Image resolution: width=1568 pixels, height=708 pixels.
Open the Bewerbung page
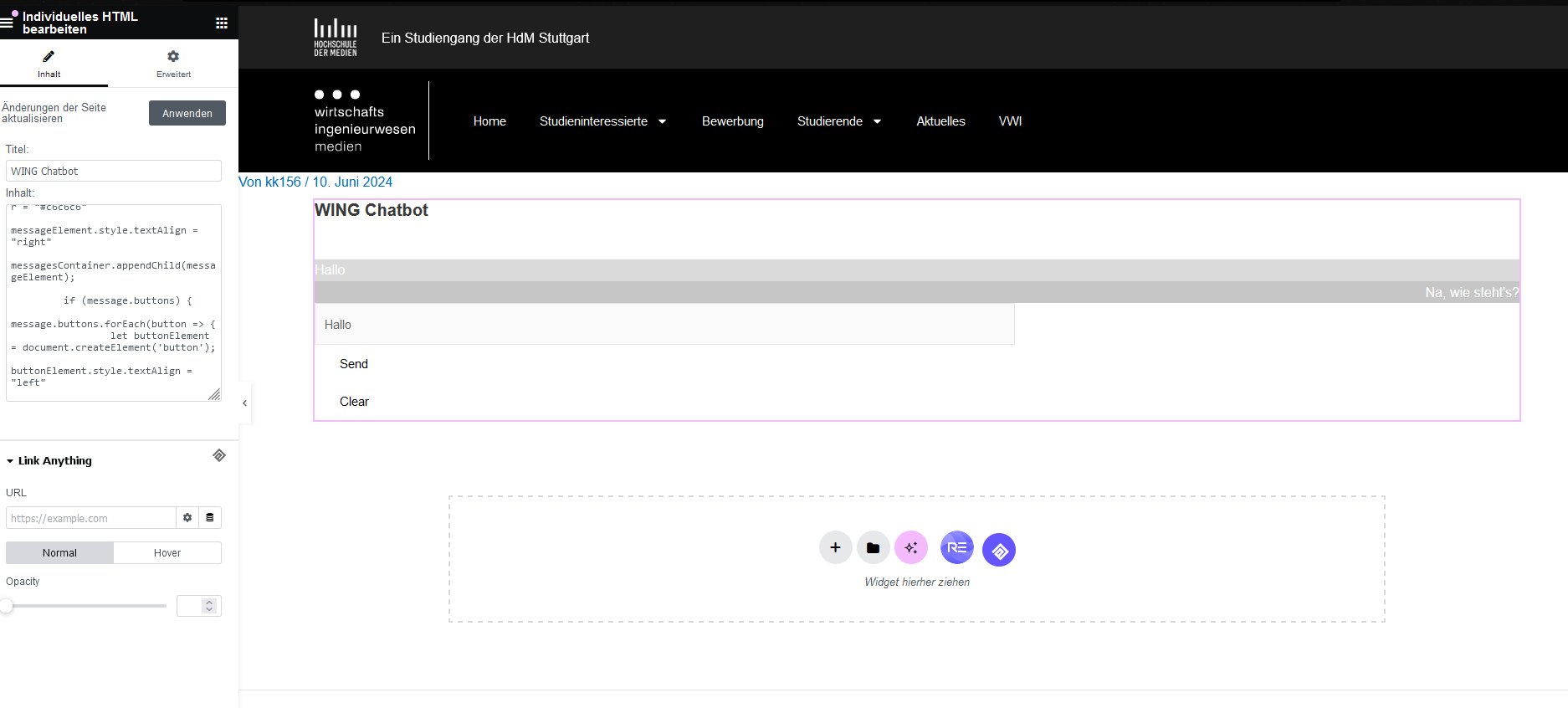pyautogui.click(x=733, y=121)
